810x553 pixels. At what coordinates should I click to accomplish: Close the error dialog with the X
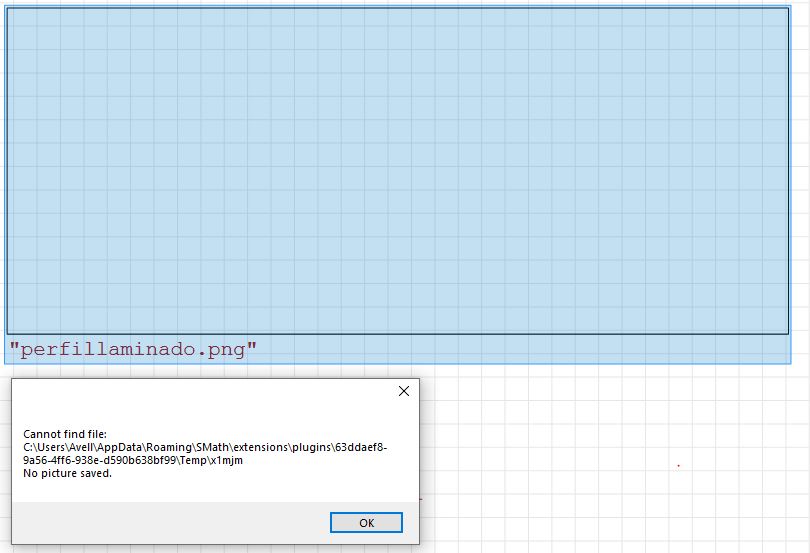[x=403, y=392]
